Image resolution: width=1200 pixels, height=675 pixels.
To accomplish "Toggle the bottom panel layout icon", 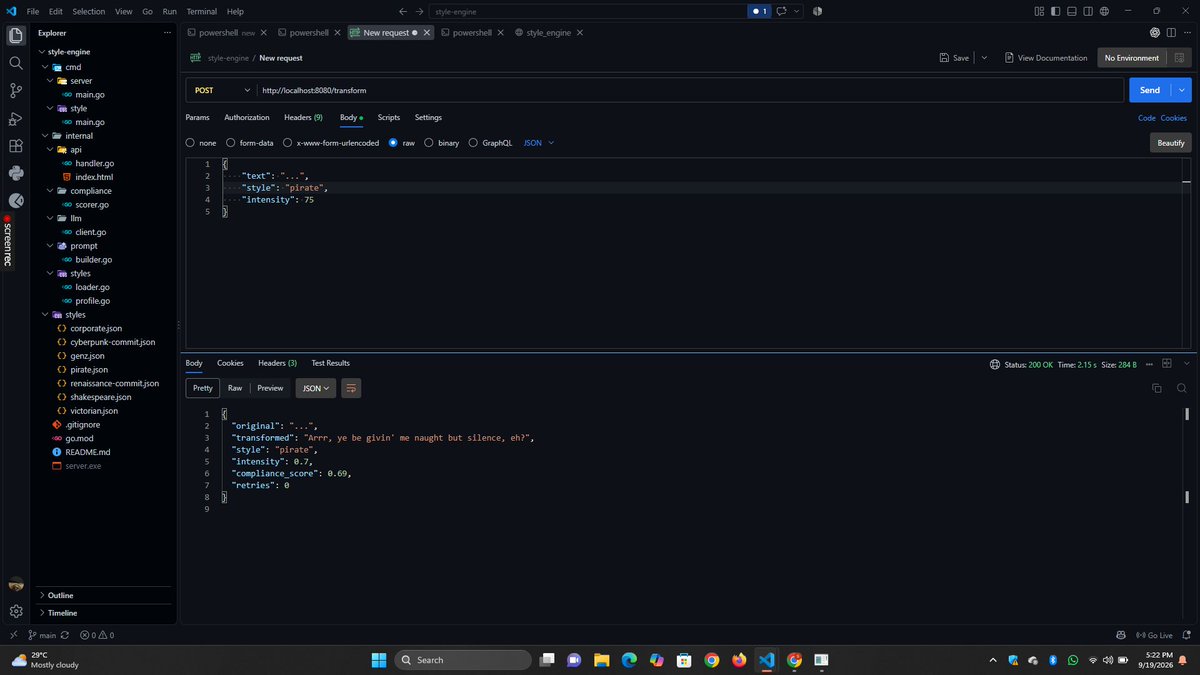I will [x=1071, y=11].
